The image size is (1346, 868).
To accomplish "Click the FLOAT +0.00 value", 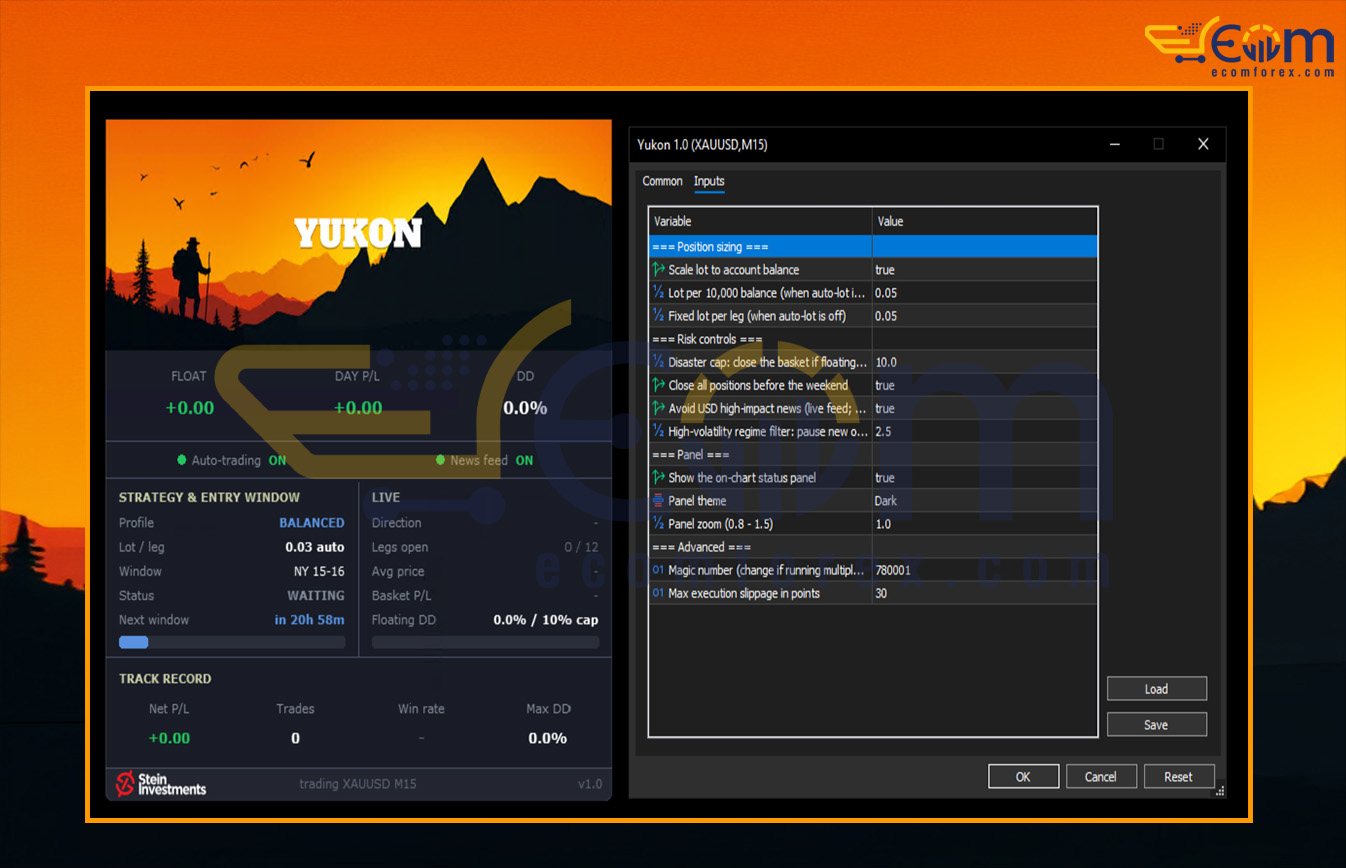I will point(190,408).
